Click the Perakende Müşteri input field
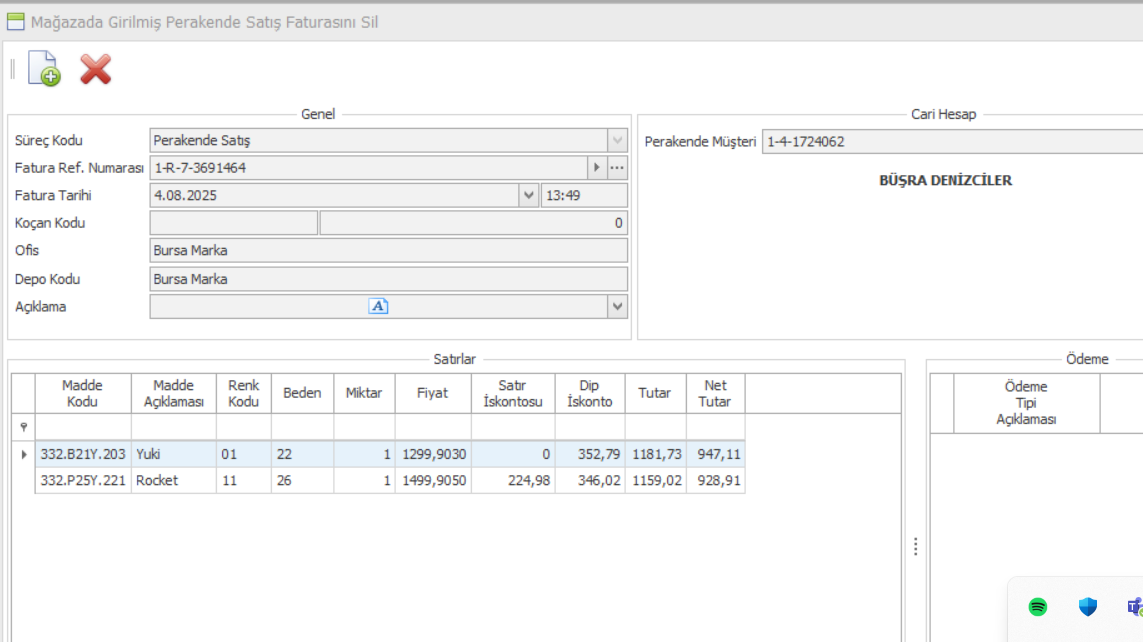This screenshot has height=642, width=1143. [950, 142]
